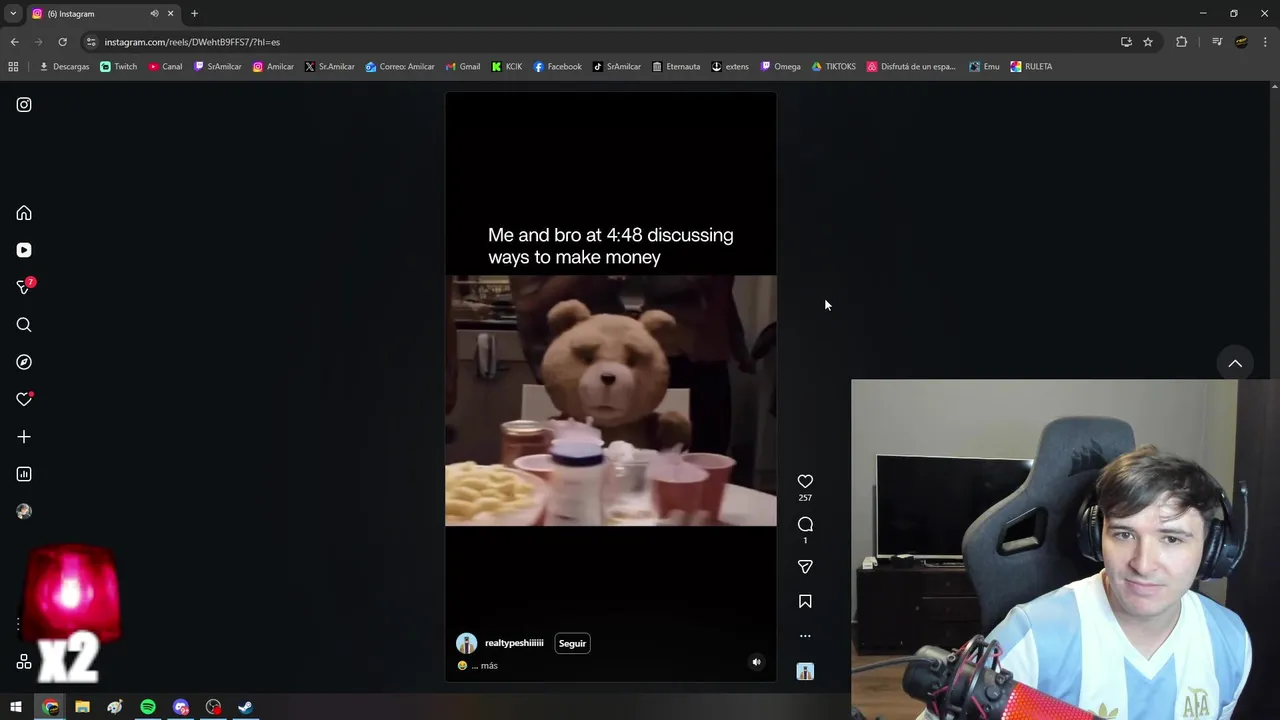Open Chrome apps grid in bookmarks bar
The width and height of the screenshot is (1280, 720).
pyautogui.click(x=13, y=67)
